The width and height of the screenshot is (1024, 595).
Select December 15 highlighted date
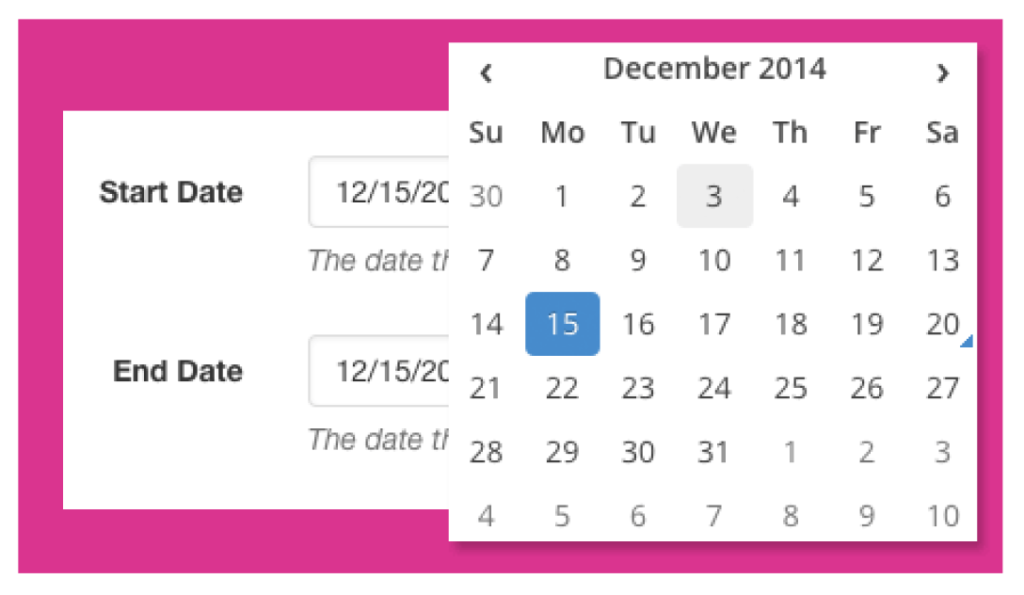coord(562,324)
